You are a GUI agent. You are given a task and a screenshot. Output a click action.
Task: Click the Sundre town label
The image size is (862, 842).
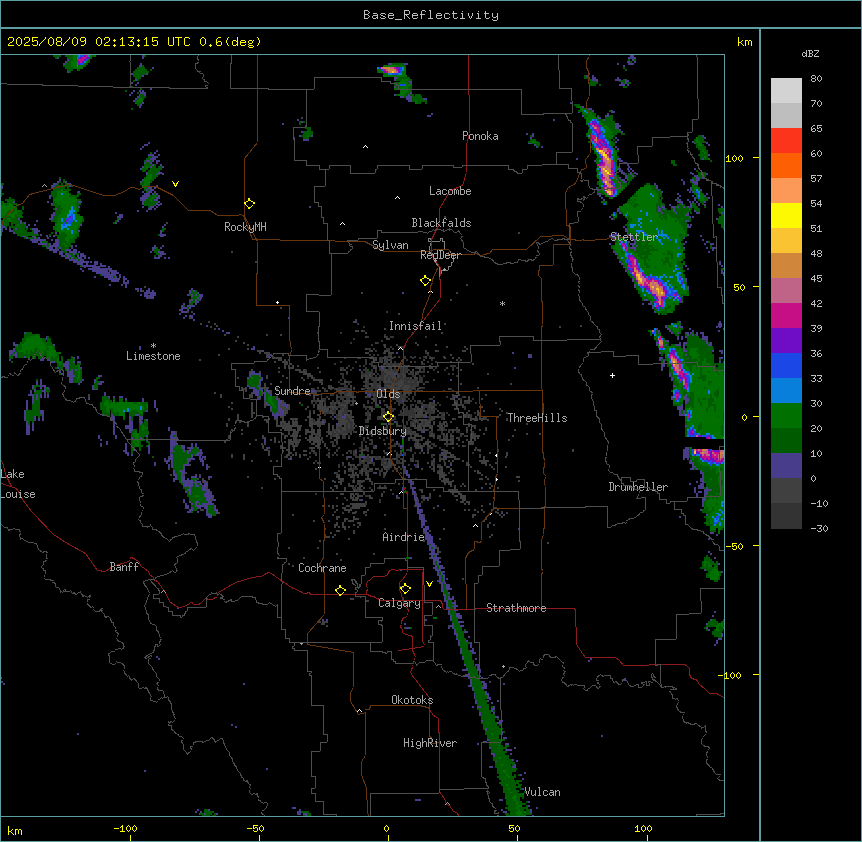292,391
